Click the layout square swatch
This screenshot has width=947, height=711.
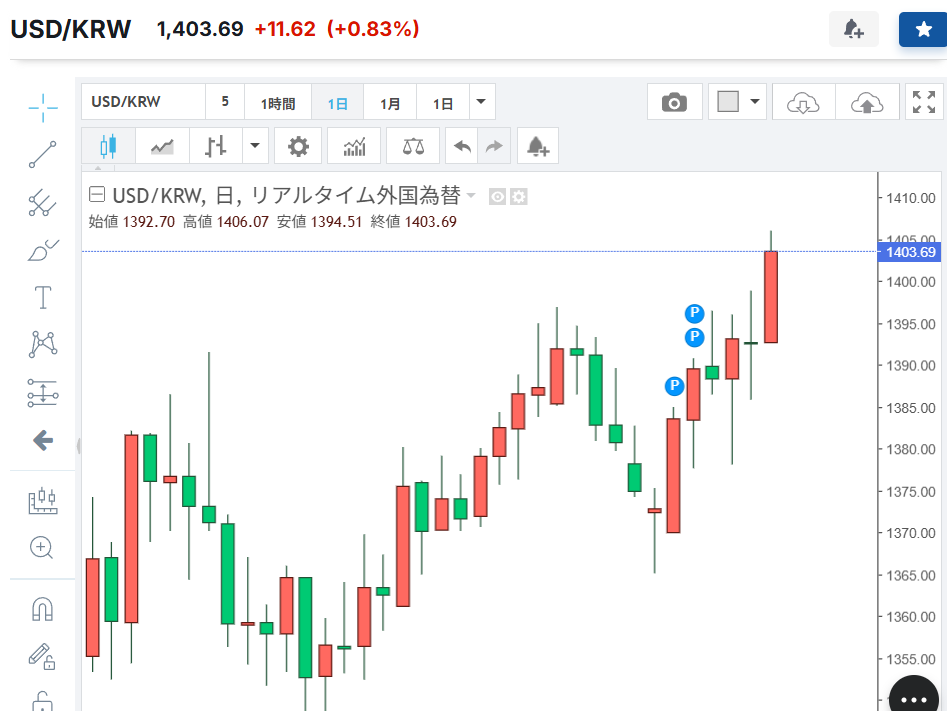tap(728, 101)
